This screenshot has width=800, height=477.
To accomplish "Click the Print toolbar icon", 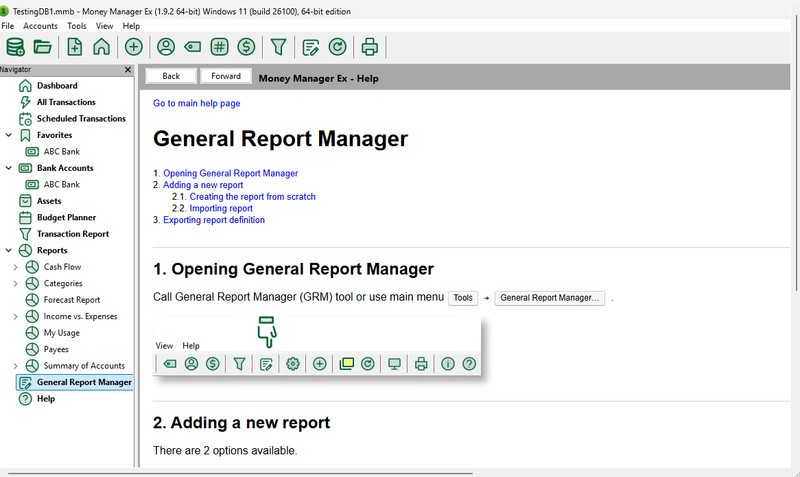I will (x=369, y=47).
